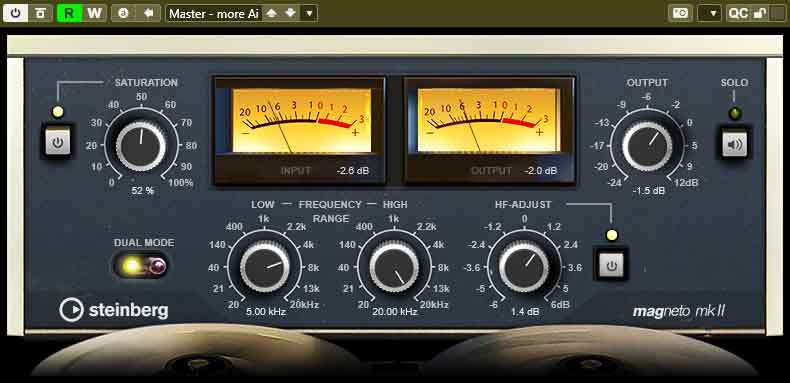Screen dimensions: 790x383
Task: Click the -2.6 dB input reading
Action: pyautogui.click(x=353, y=171)
